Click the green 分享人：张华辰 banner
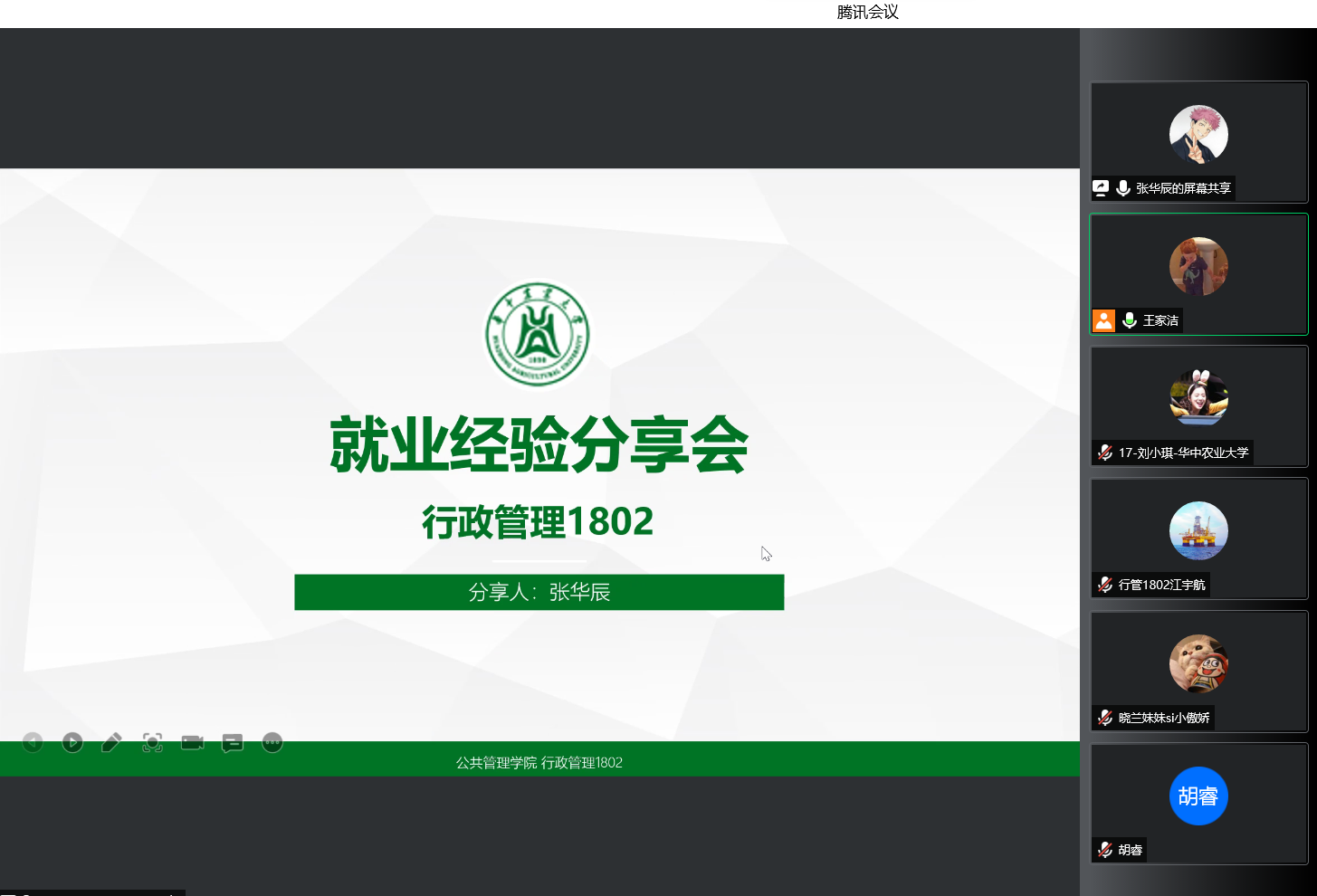This screenshot has width=1317, height=896. tap(539, 592)
